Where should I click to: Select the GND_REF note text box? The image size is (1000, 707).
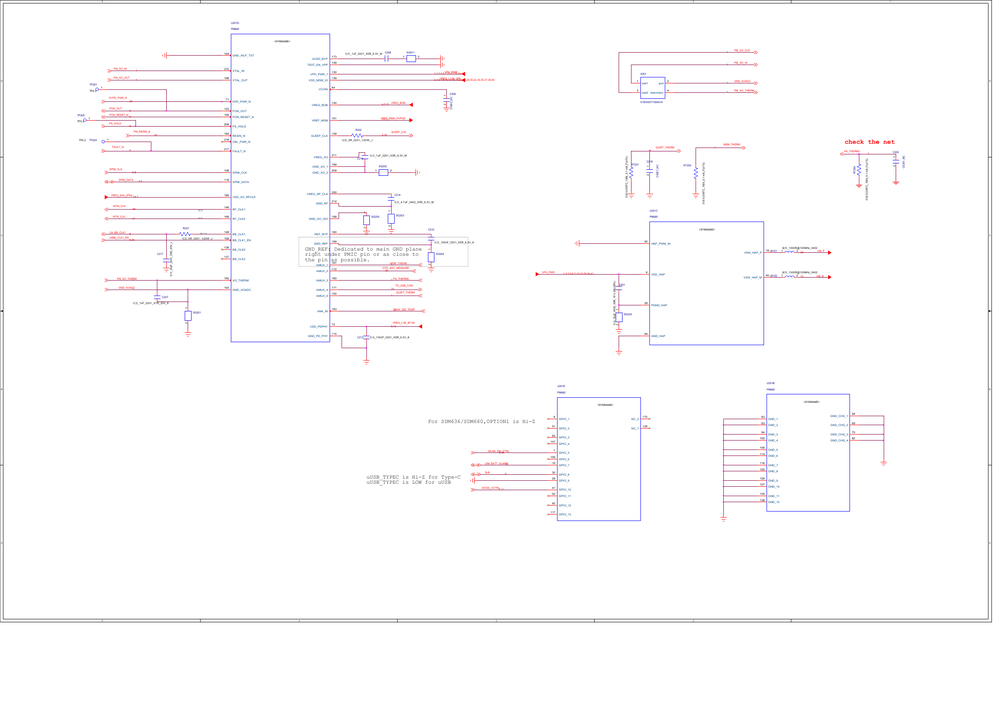(x=383, y=252)
